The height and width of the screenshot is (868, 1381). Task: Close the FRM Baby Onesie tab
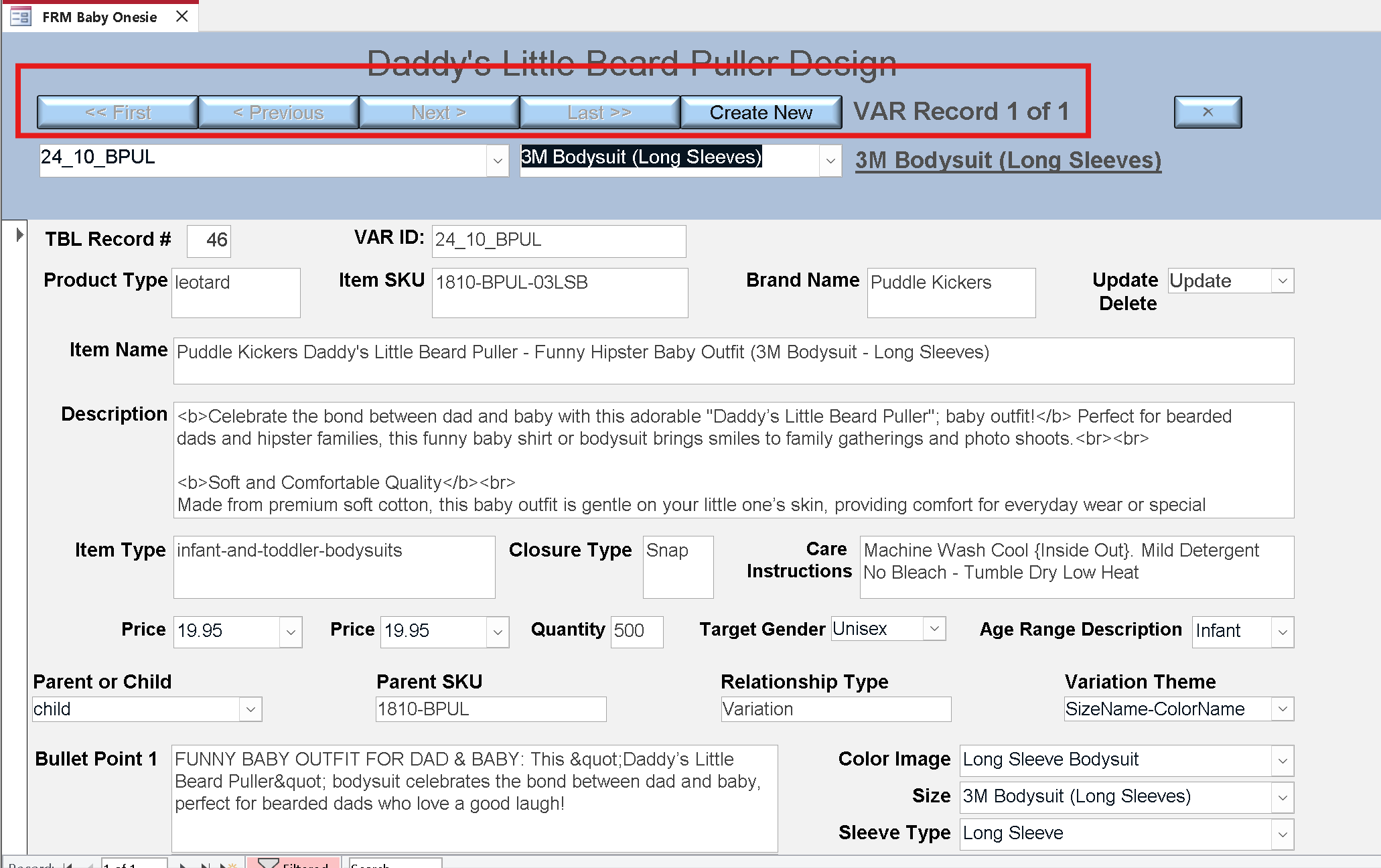point(182,17)
